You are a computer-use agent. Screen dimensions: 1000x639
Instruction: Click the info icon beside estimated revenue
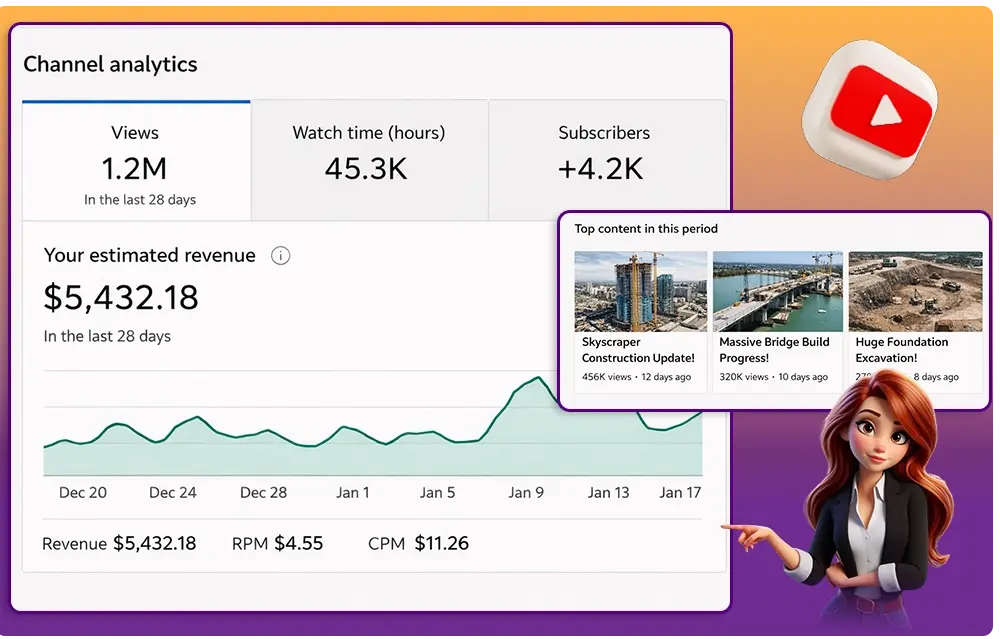tap(281, 256)
